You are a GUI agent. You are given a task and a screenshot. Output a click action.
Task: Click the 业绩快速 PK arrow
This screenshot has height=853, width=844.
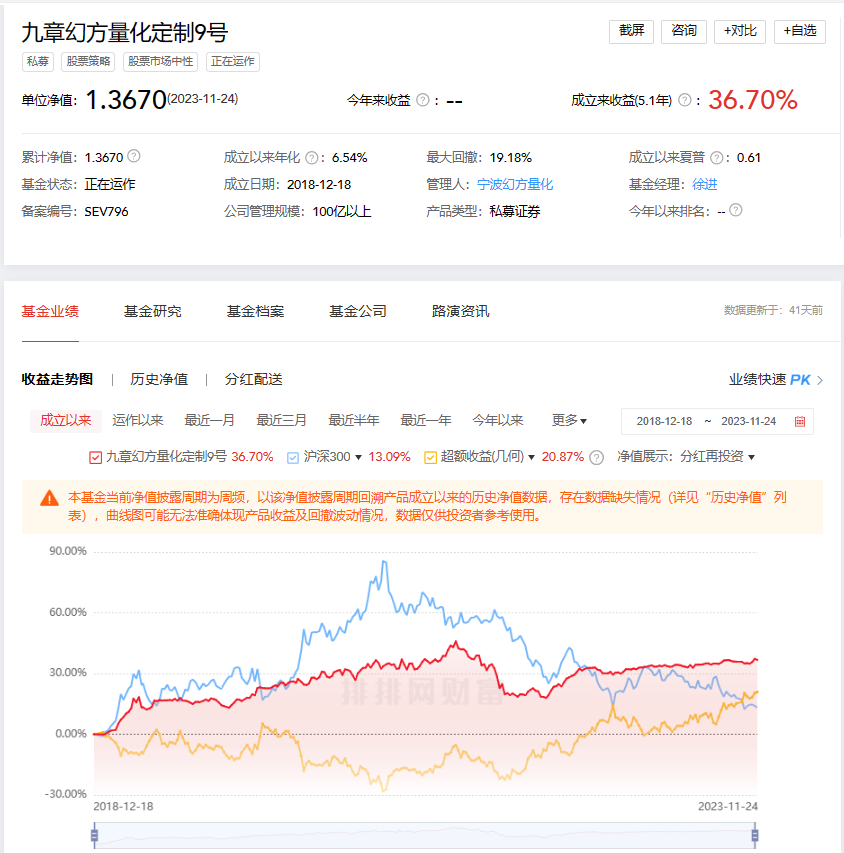click(820, 380)
